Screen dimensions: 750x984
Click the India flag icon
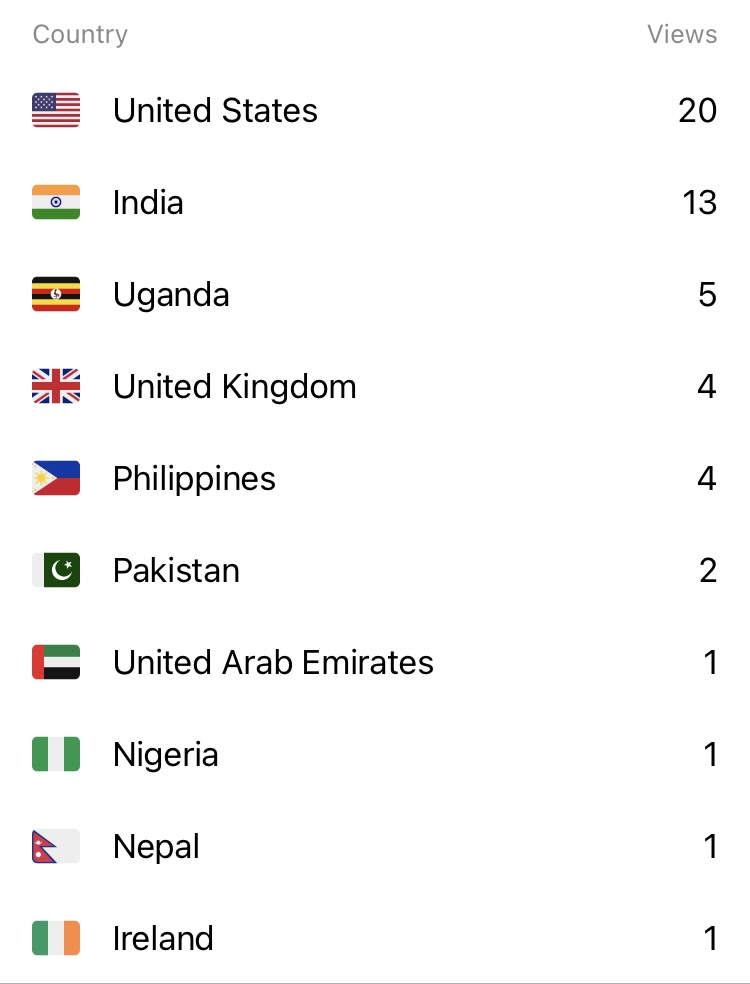tap(56, 202)
